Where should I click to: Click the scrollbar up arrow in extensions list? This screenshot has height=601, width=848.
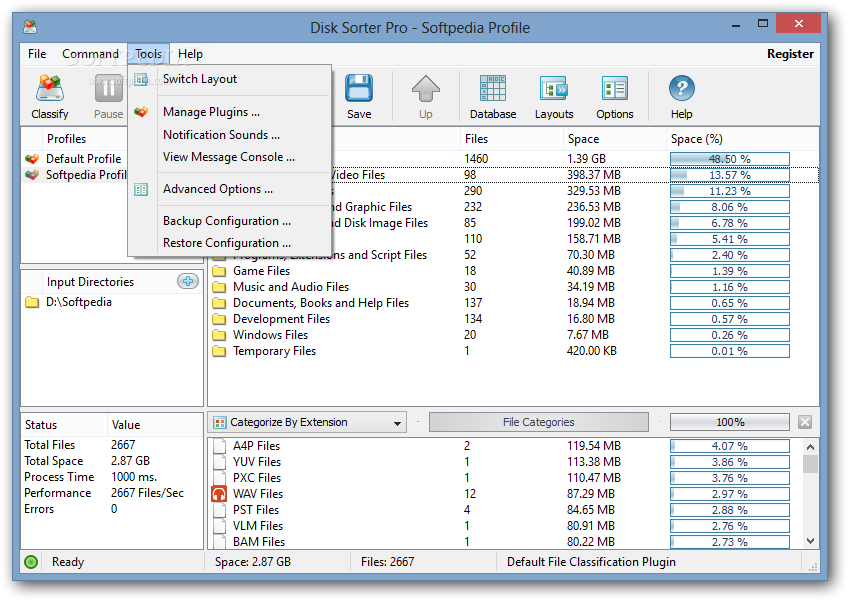tap(810, 447)
